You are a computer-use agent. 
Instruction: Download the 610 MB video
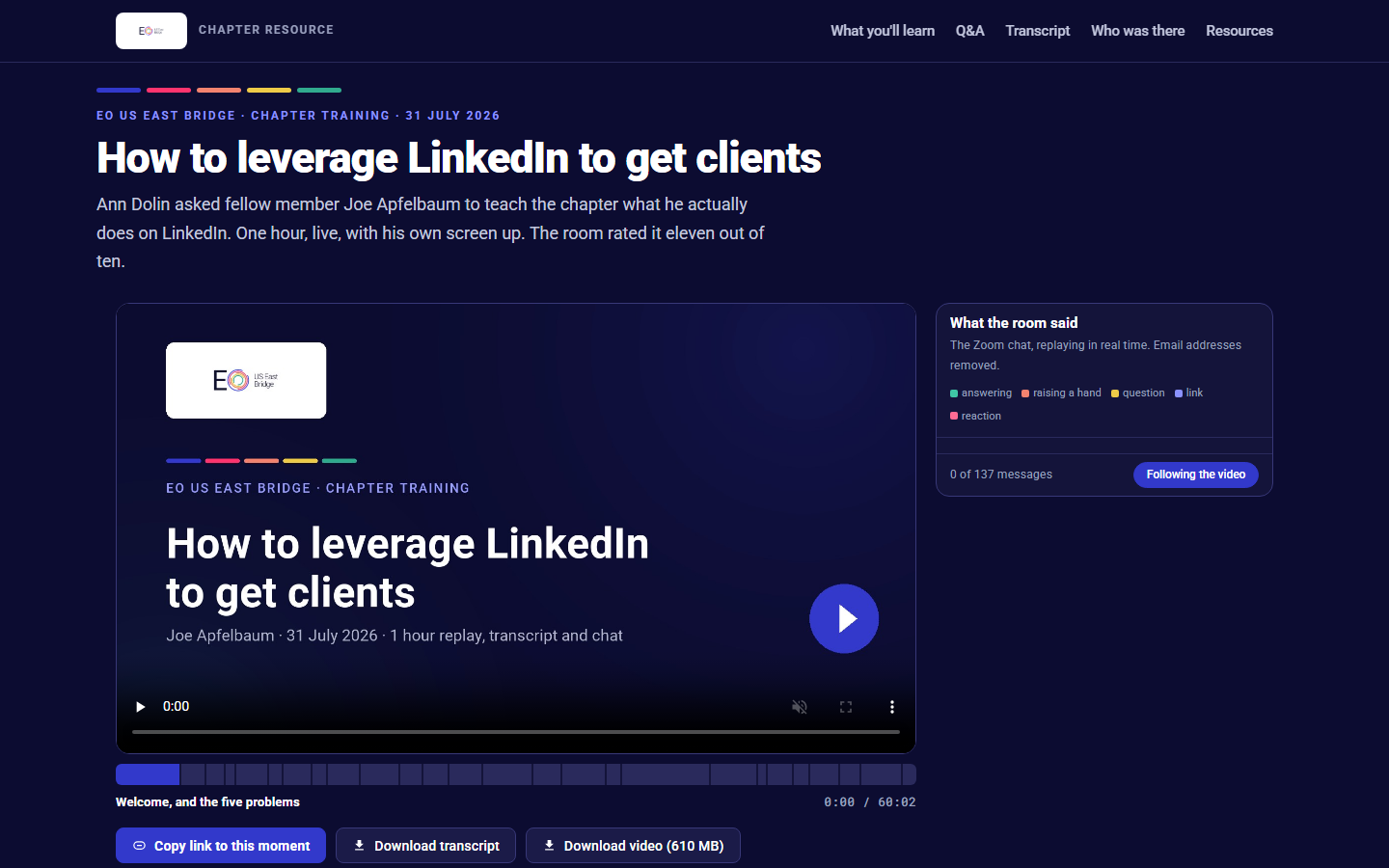coord(633,846)
